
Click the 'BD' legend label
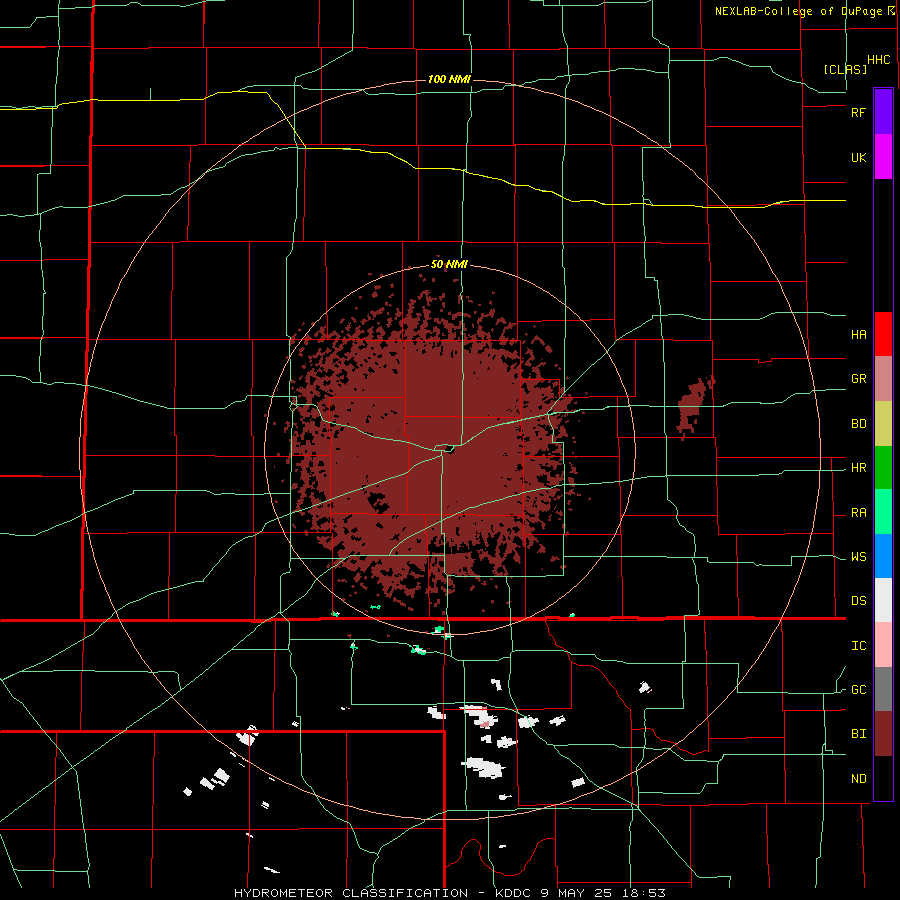click(858, 424)
